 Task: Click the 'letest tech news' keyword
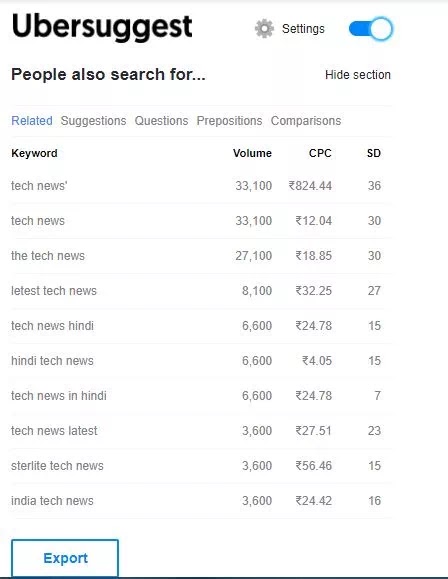54,291
